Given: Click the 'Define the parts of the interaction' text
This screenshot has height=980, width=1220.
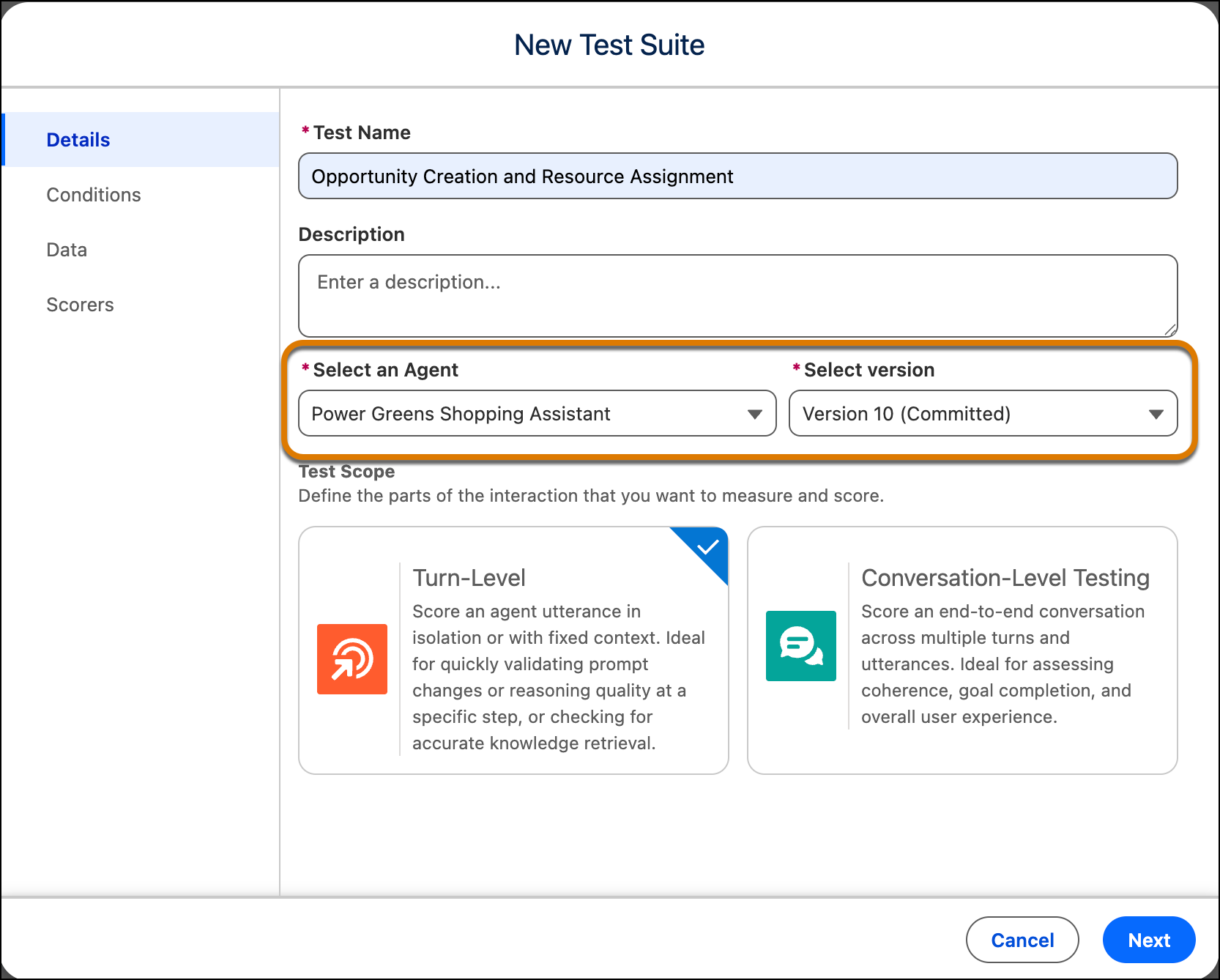Looking at the screenshot, I should 591,496.
